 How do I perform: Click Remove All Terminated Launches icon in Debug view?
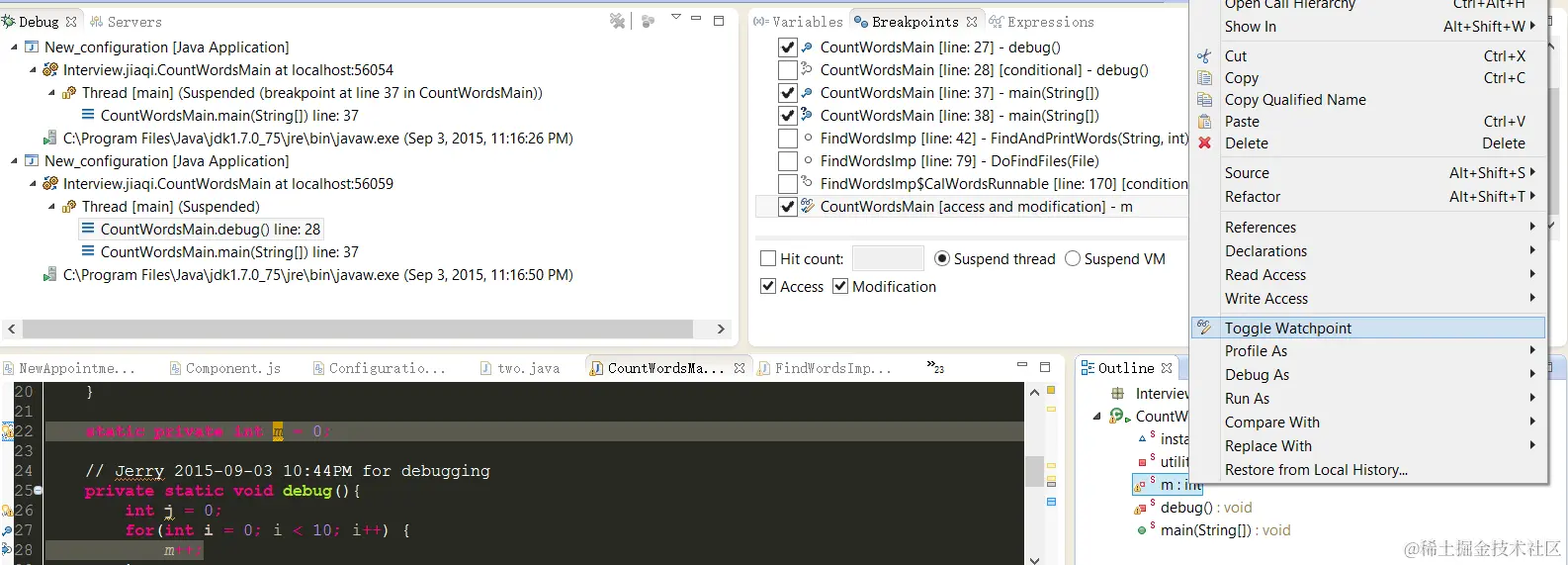618,21
